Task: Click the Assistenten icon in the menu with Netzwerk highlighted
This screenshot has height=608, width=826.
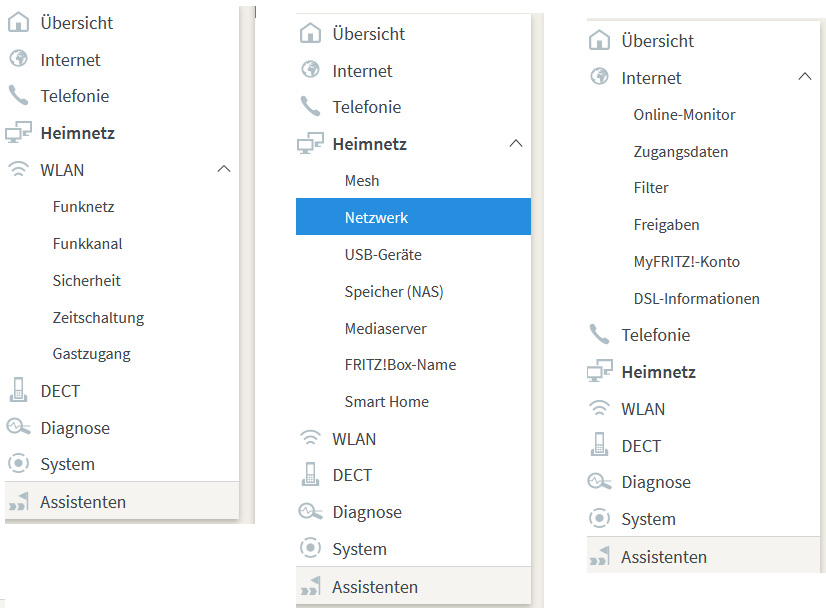Action: [x=311, y=587]
